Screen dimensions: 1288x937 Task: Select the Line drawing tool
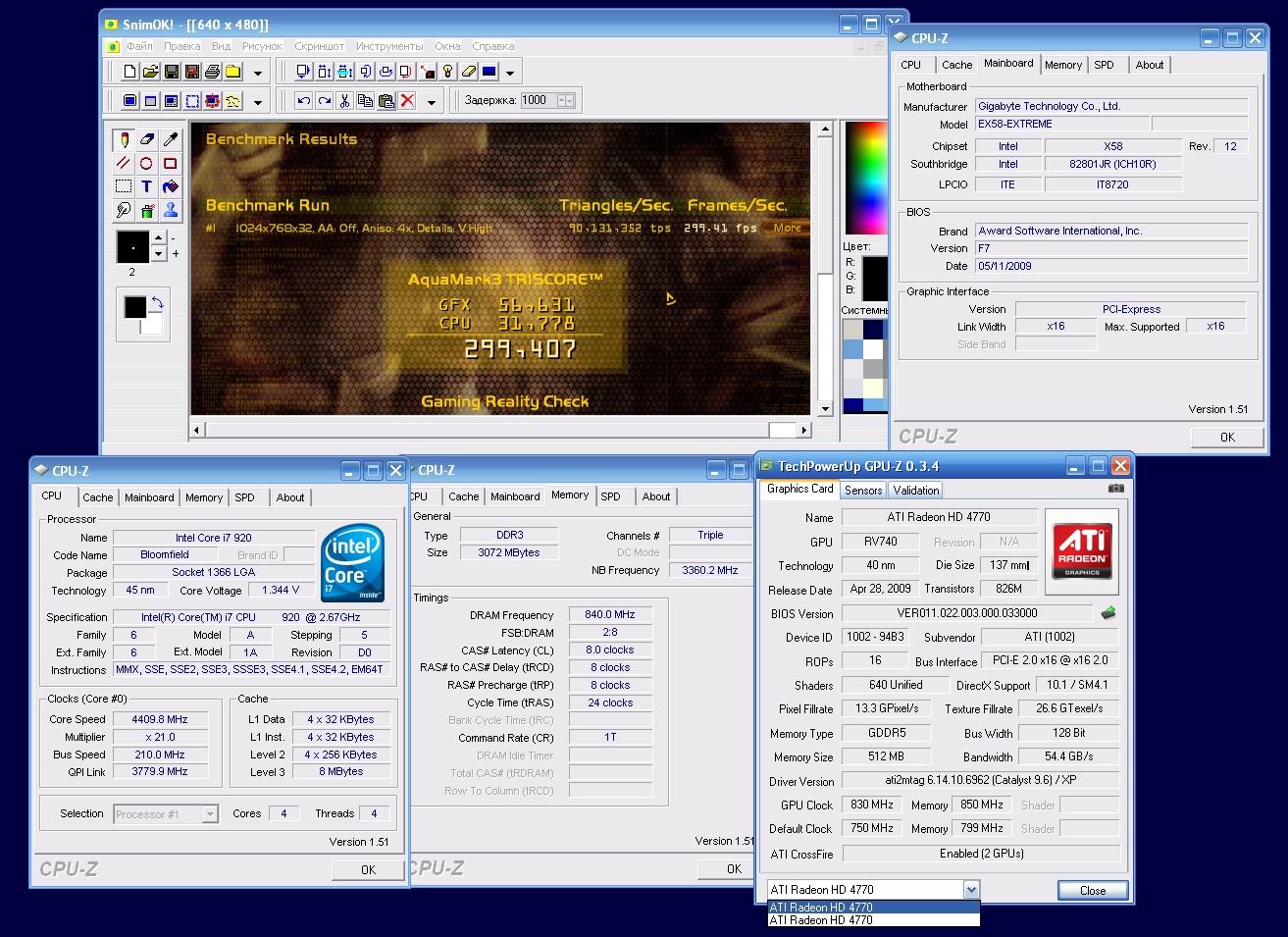coord(123,163)
